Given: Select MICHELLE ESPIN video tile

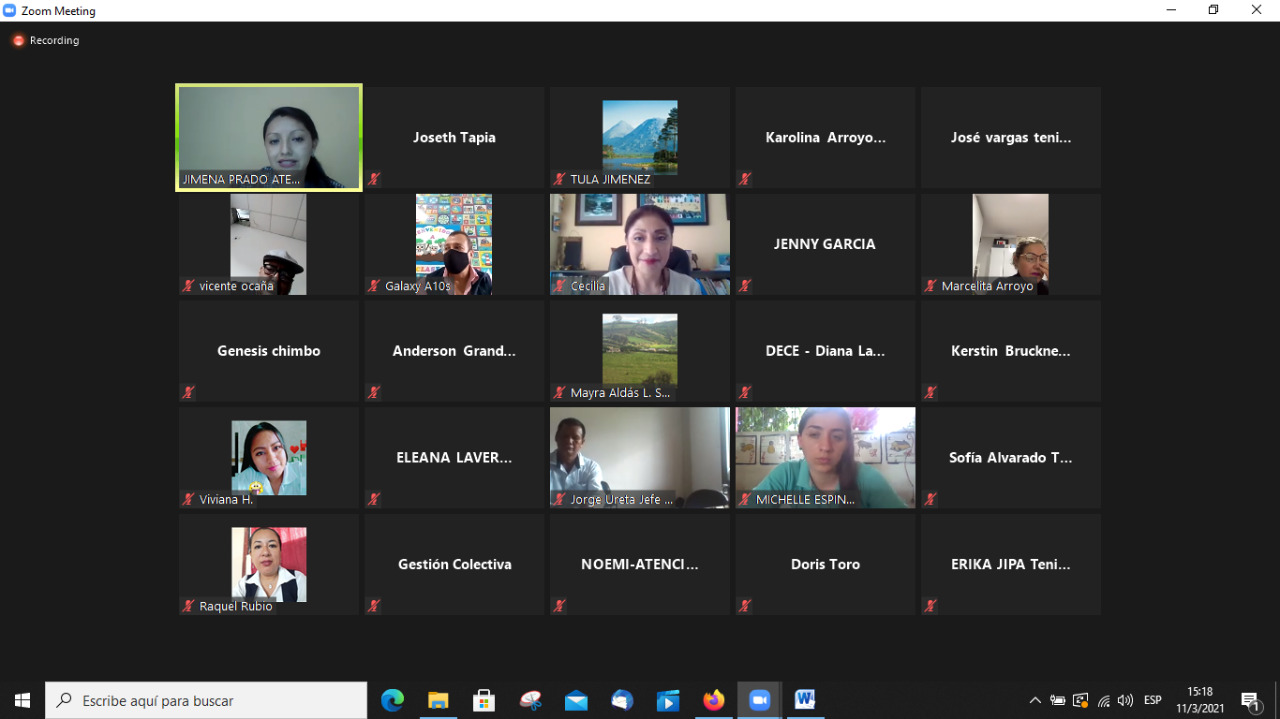Looking at the screenshot, I should click(x=825, y=457).
